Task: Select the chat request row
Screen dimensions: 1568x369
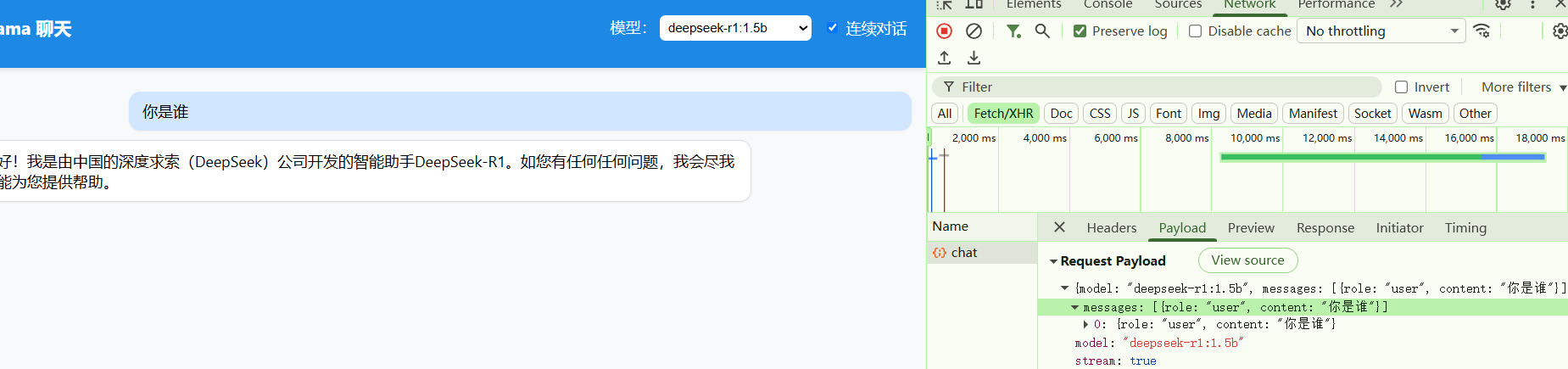Action: coord(982,253)
